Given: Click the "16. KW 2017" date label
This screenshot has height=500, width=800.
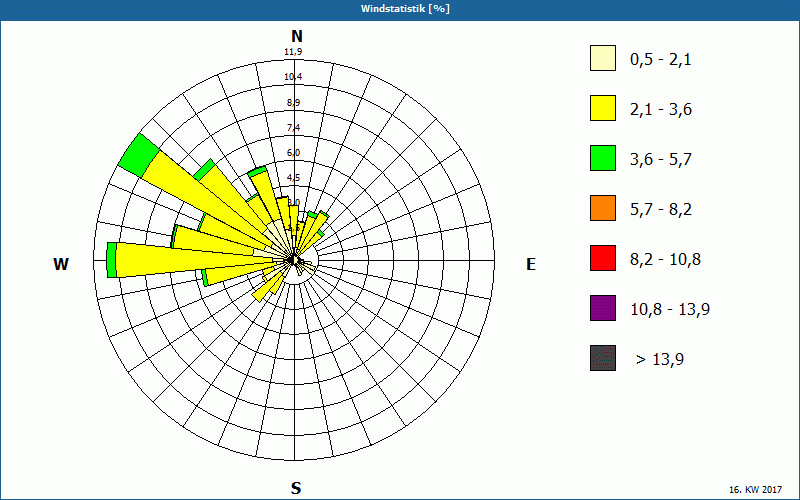Looking at the screenshot, I should coord(755,489).
